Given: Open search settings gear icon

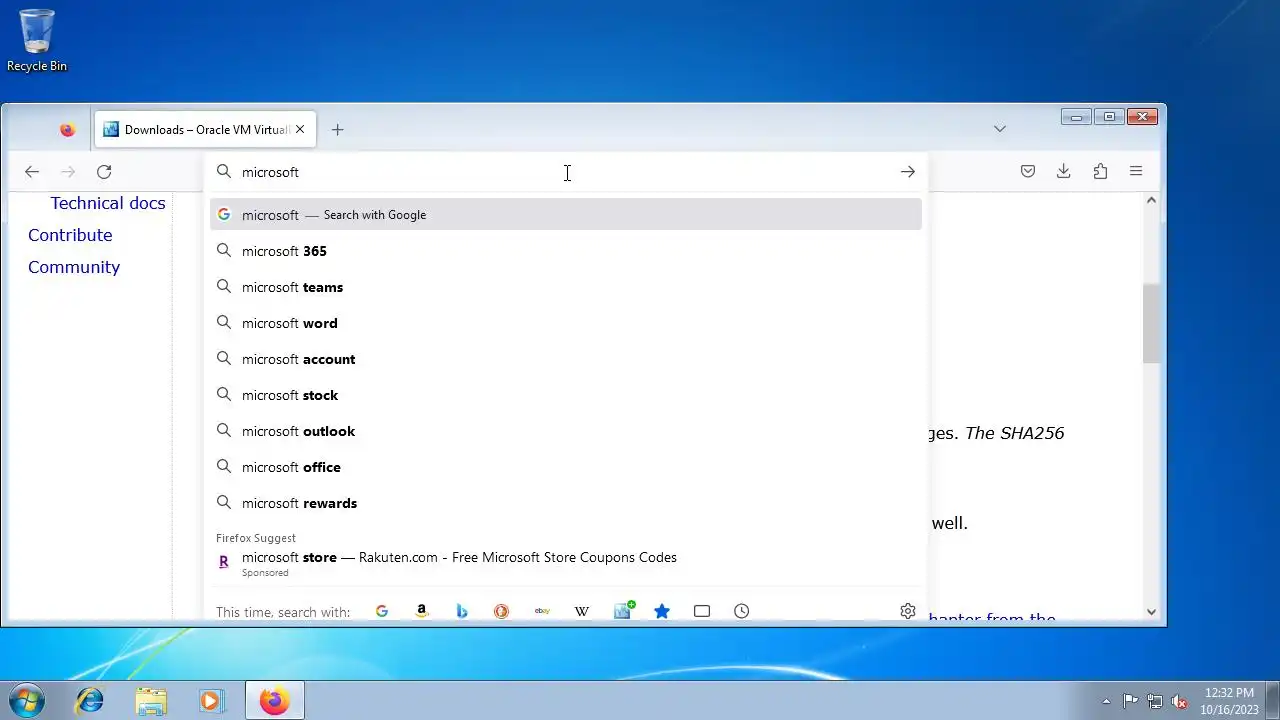Looking at the screenshot, I should (908, 611).
